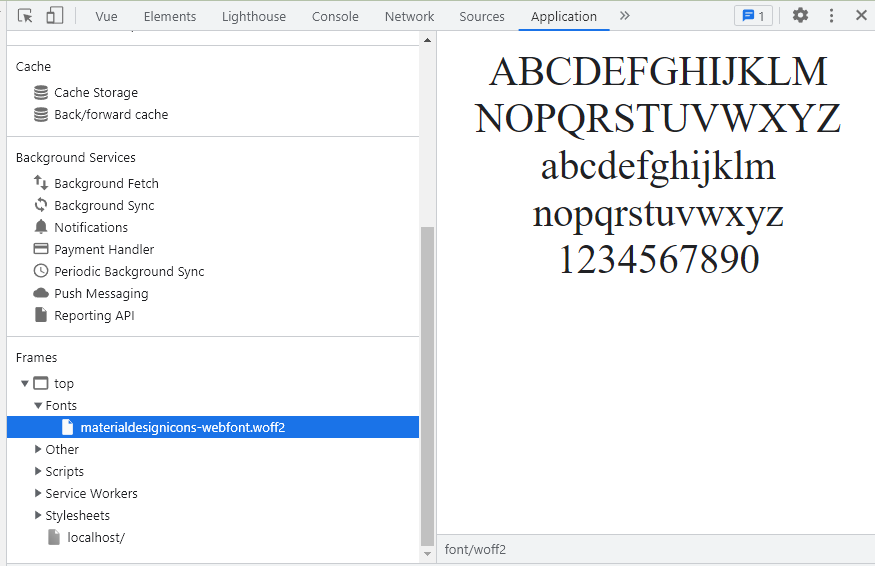Viewport: 875px width, 566px height.
Task: Click the sidebar vertical scrollbar thumb
Action: pos(427,386)
